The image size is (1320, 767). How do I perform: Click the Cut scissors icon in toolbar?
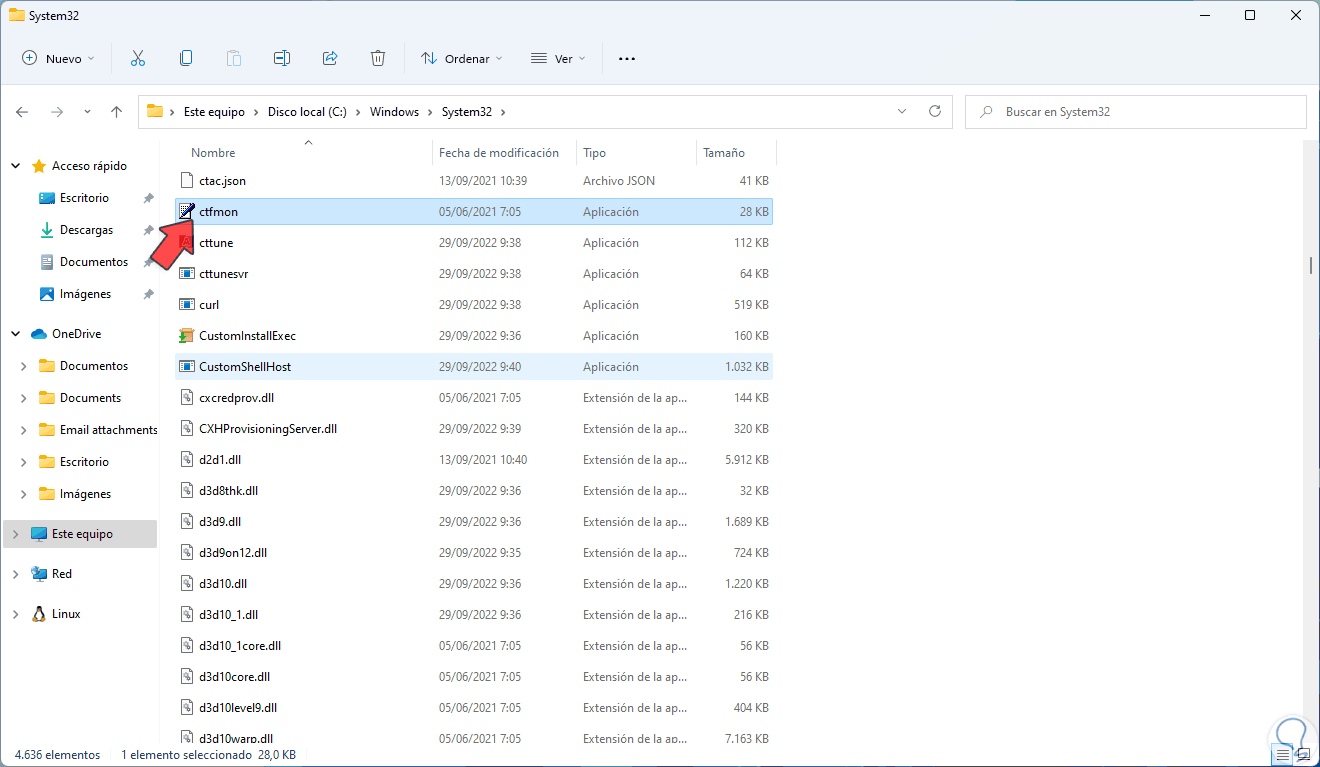pyautogui.click(x=138, y=59)
